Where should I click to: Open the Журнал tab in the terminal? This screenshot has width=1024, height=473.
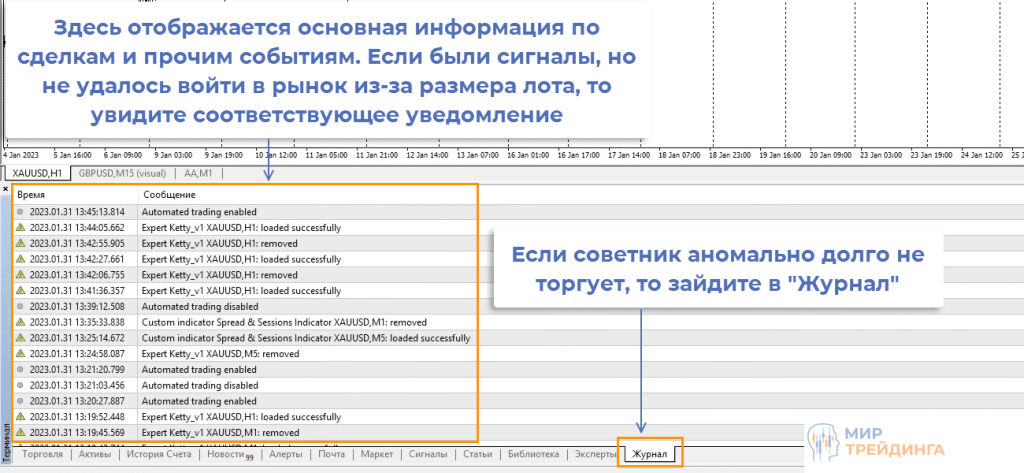[650, 455]
